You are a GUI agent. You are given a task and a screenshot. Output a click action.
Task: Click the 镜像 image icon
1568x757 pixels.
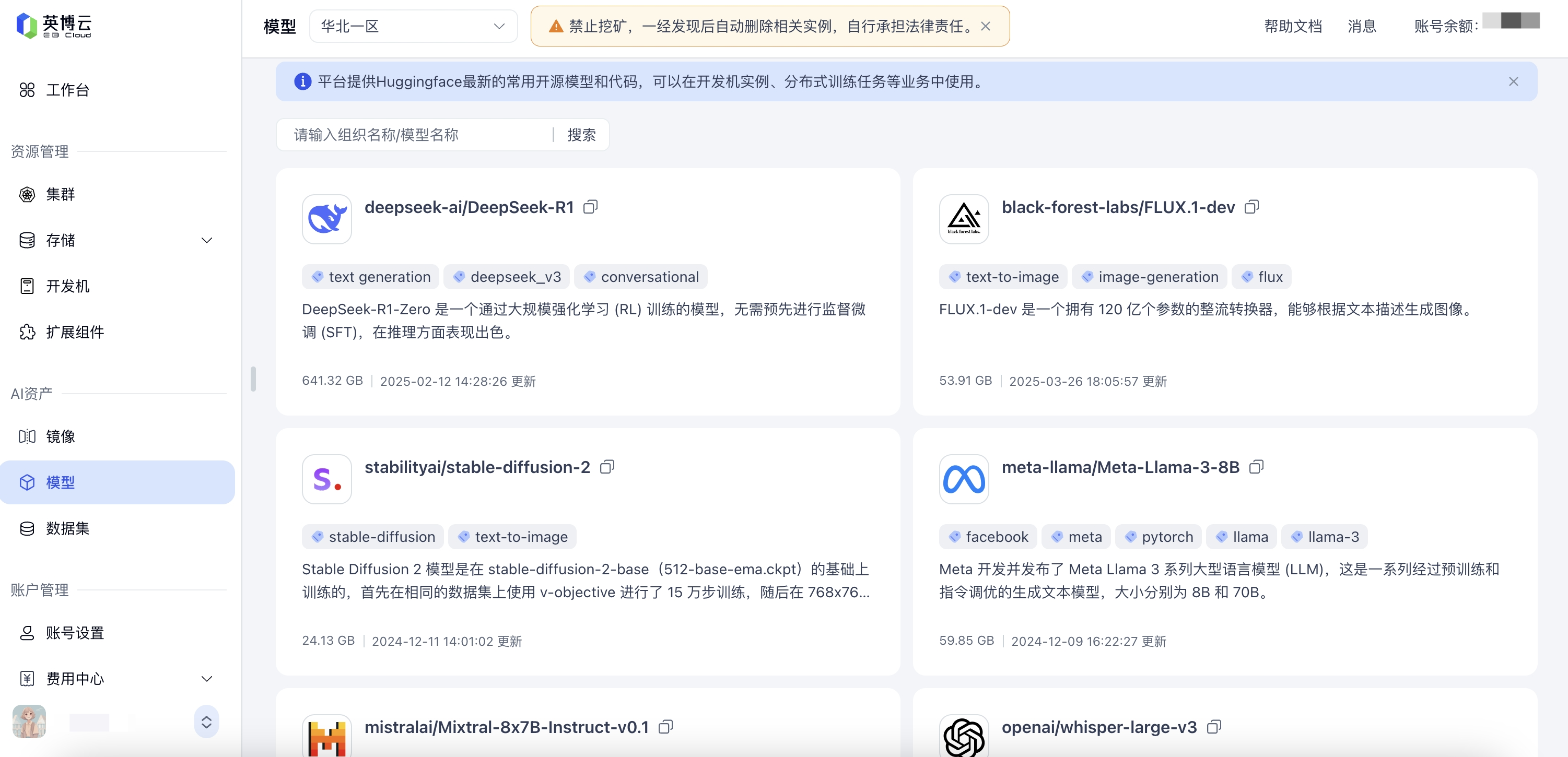(27, 436)
